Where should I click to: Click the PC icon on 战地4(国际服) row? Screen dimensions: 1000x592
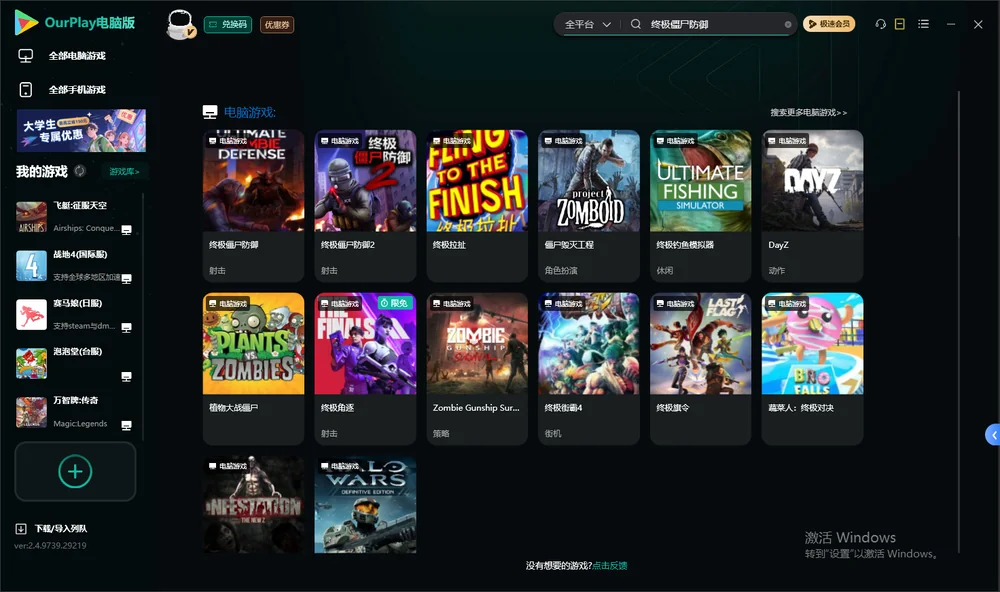pyautogui.click(x=126, y=279)
